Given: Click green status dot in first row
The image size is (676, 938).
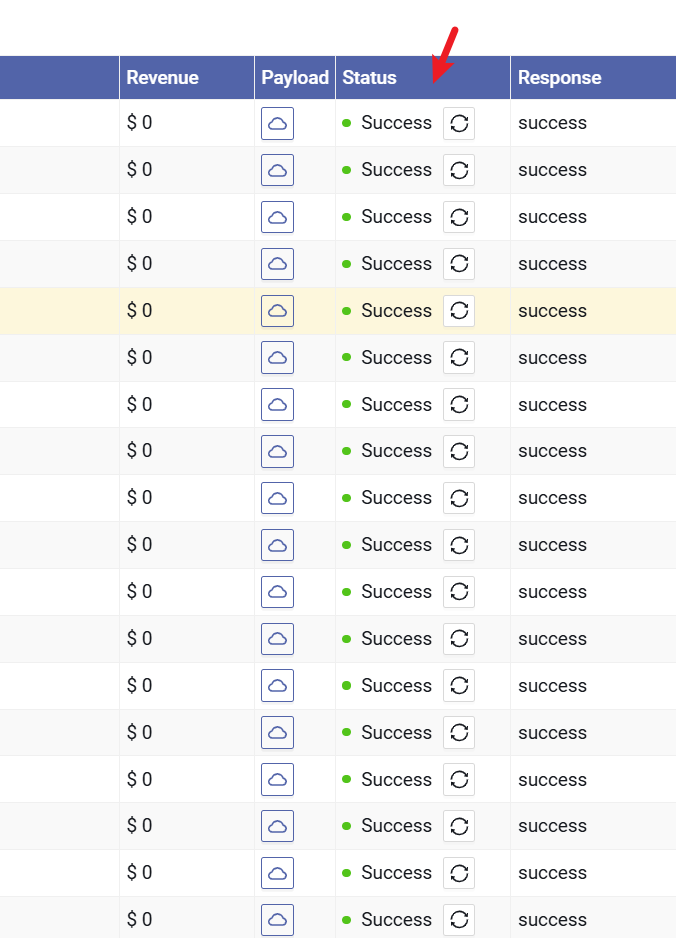Looking at the screenshot, I should point(347,123).
